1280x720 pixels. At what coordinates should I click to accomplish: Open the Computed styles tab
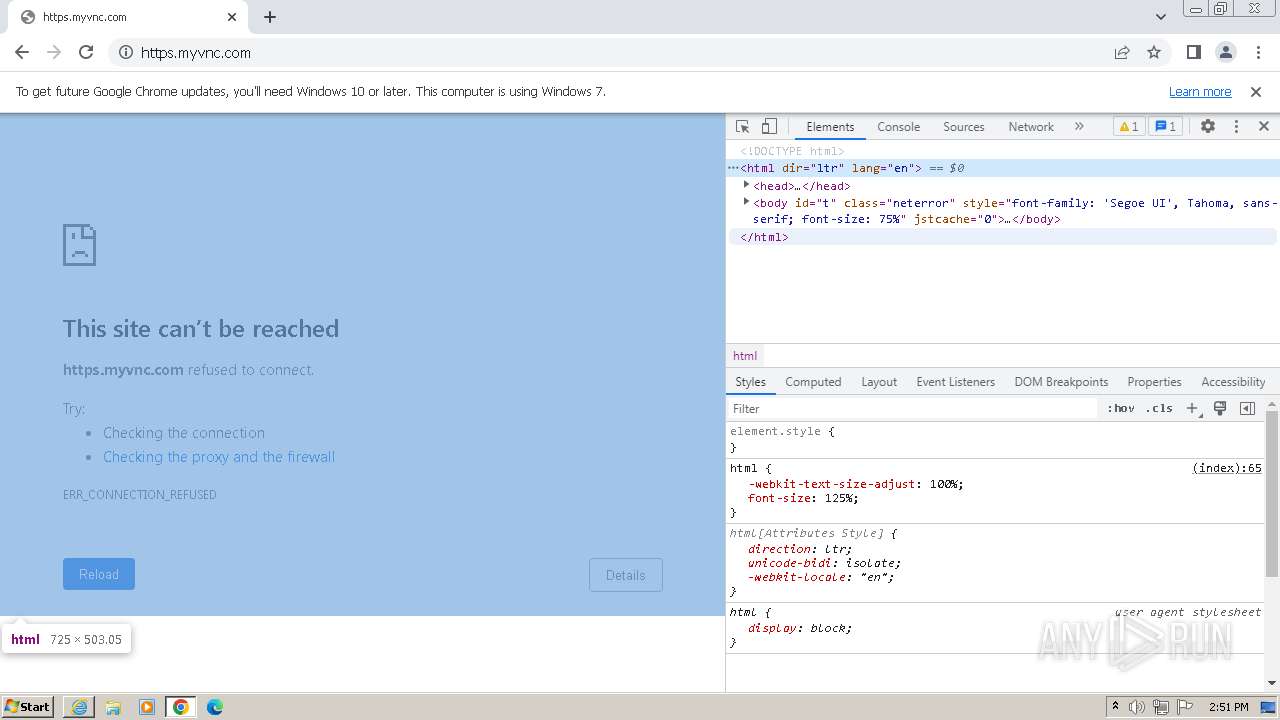tap(813, 382)
